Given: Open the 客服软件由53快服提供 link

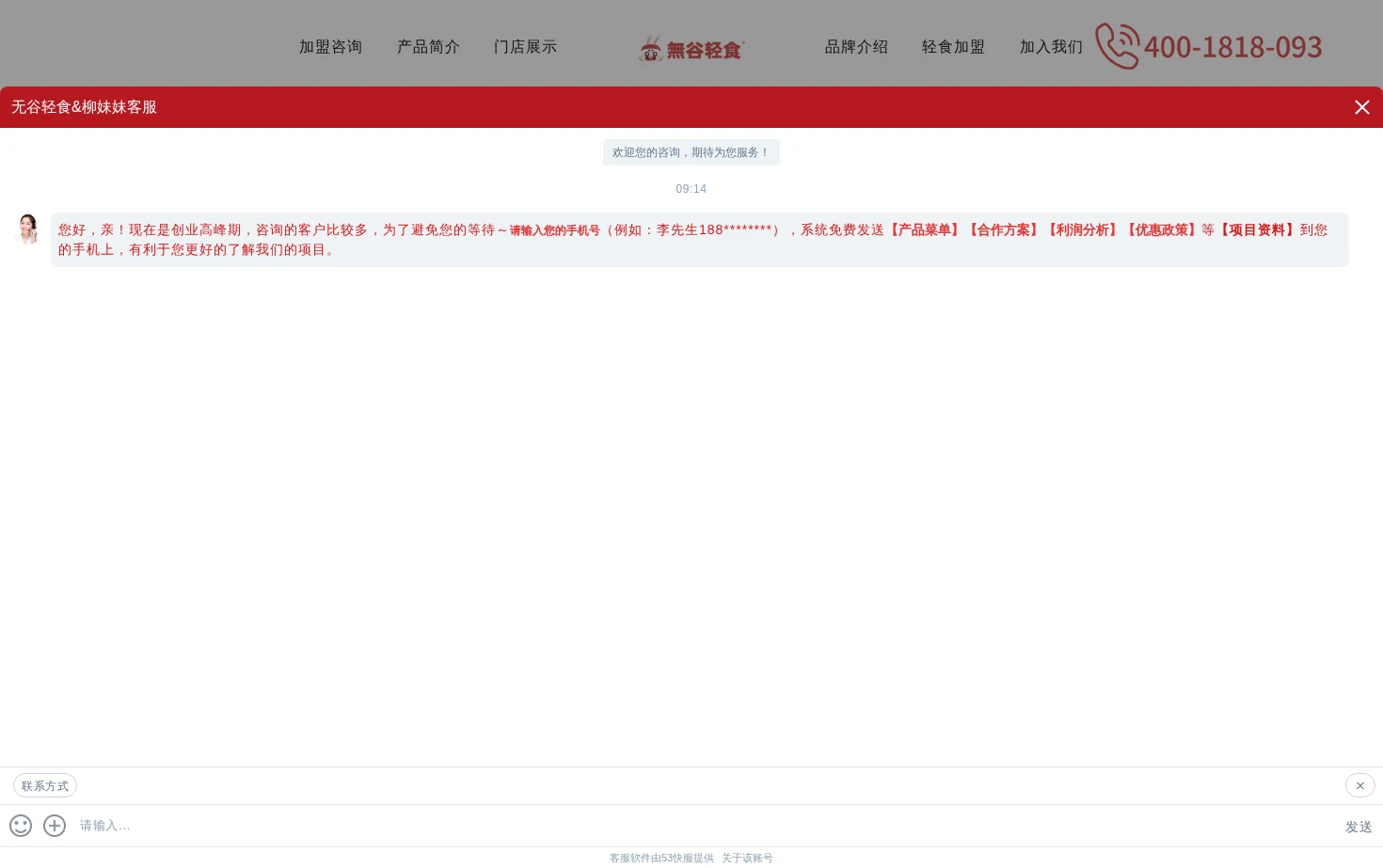Looking at the screenshot, I should 661,858.
